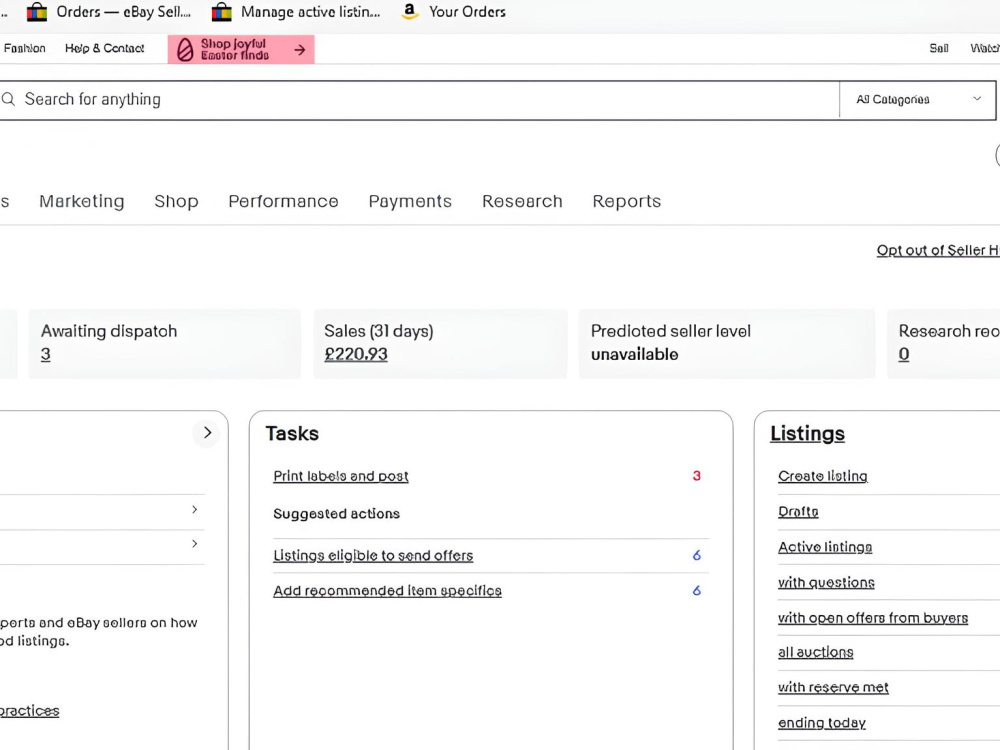Click the Tasks heading
The width and height of the screenshot is (1000, 750).
click(292, 434)
